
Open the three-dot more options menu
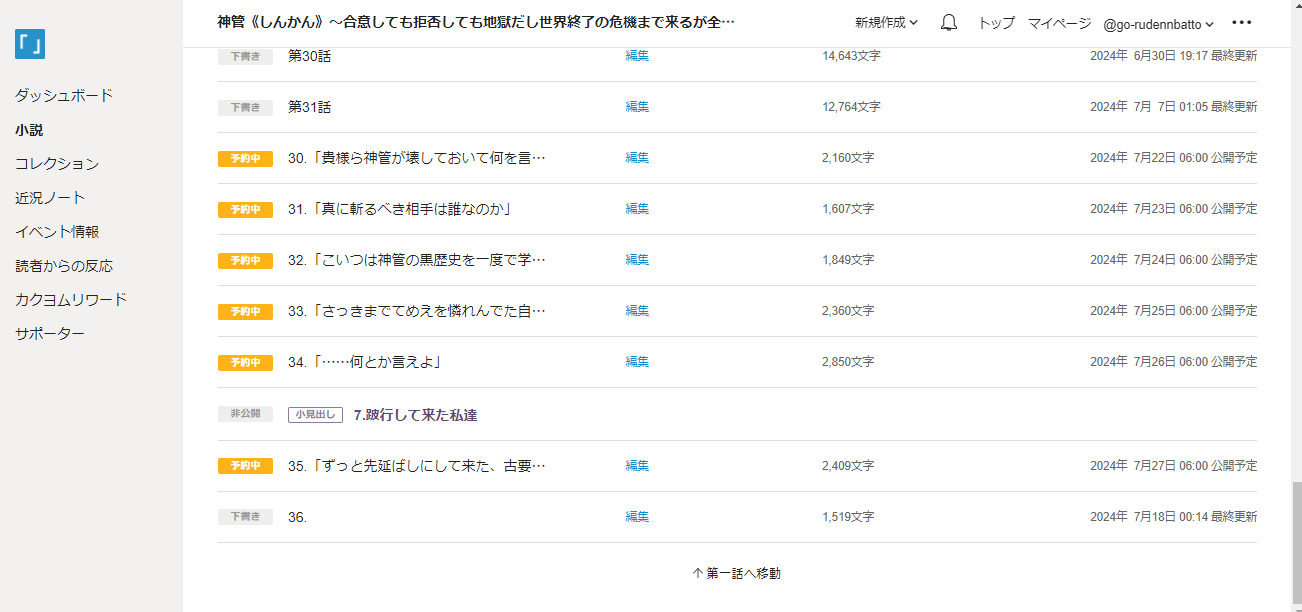point(1241,23)
